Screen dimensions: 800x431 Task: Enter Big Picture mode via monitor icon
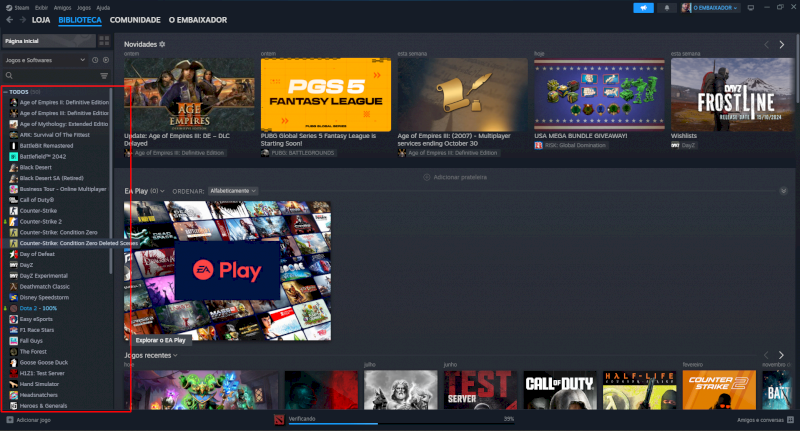pyautogui.click(x=751, y=8)
